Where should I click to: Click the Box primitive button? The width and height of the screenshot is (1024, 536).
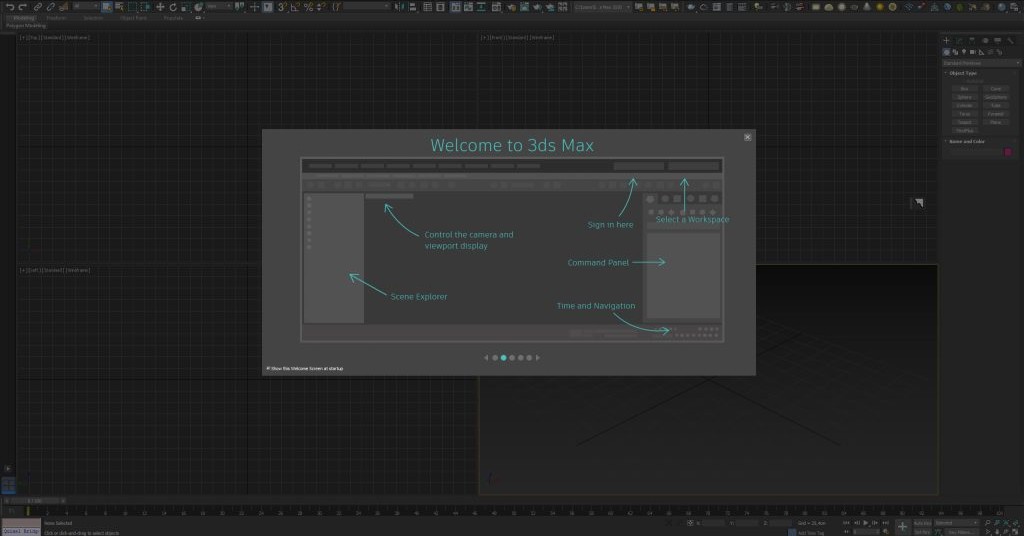click(x=965, y=89)
